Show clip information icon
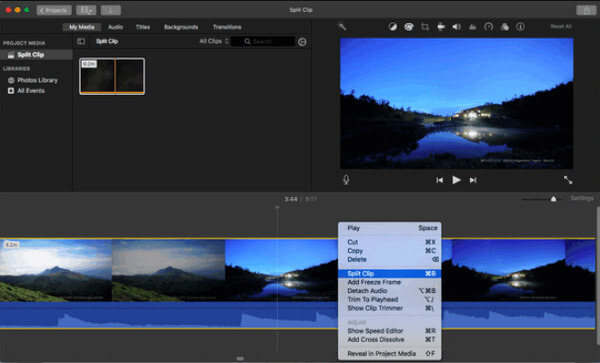Screen dimensions: 600x363 point(520,26)
